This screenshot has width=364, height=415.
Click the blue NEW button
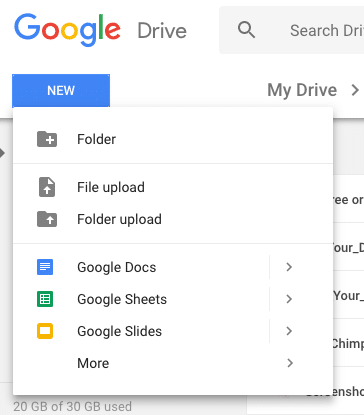click(61, 90)
